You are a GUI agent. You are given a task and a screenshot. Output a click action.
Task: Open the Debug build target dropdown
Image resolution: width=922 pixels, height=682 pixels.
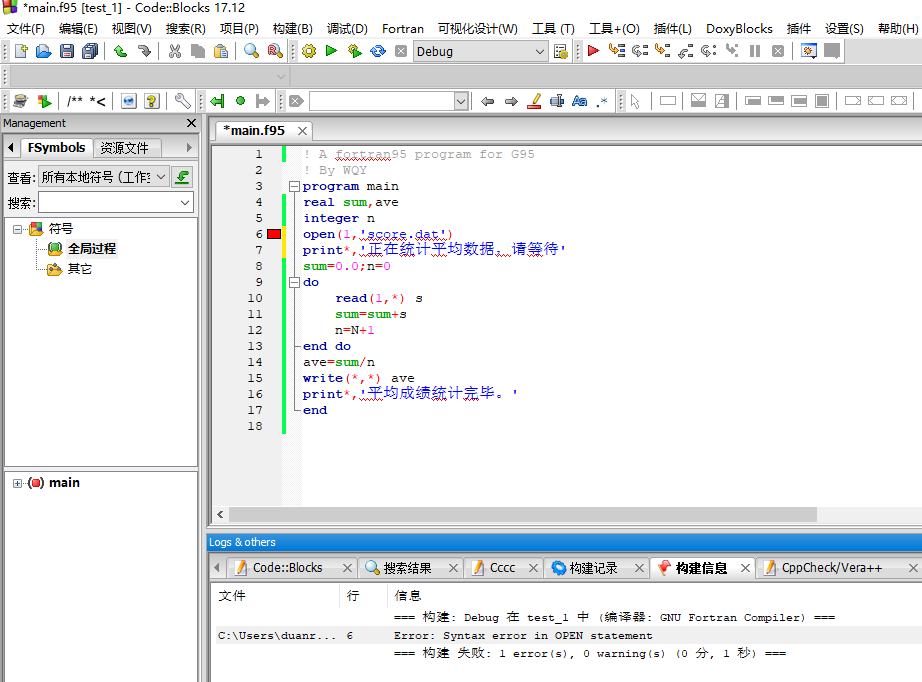pyautogui.click(x=540, y=51)
